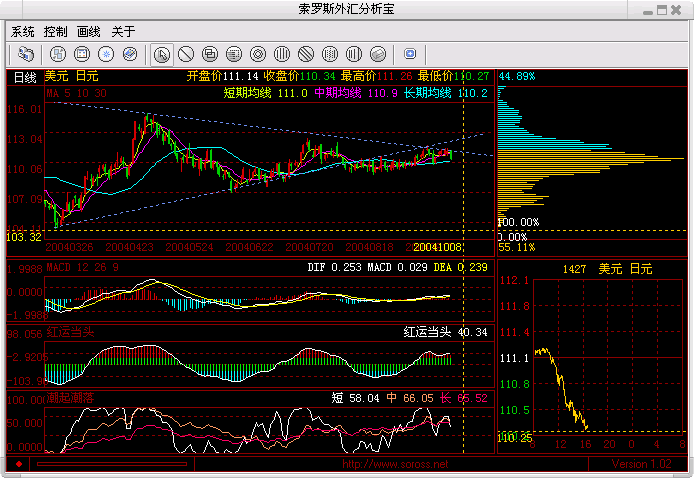Click the MA 5 10 30 indicator label
Viewport: 694px width, 478px height.
click(77, 93)
